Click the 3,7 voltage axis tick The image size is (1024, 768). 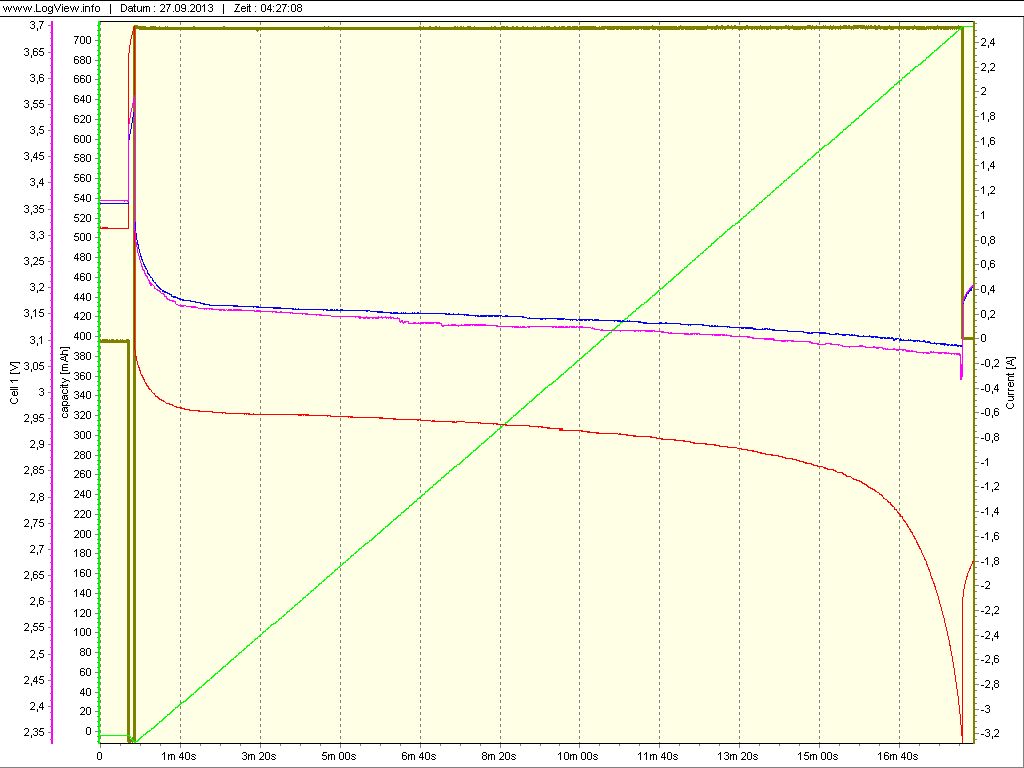pos(37,25)
